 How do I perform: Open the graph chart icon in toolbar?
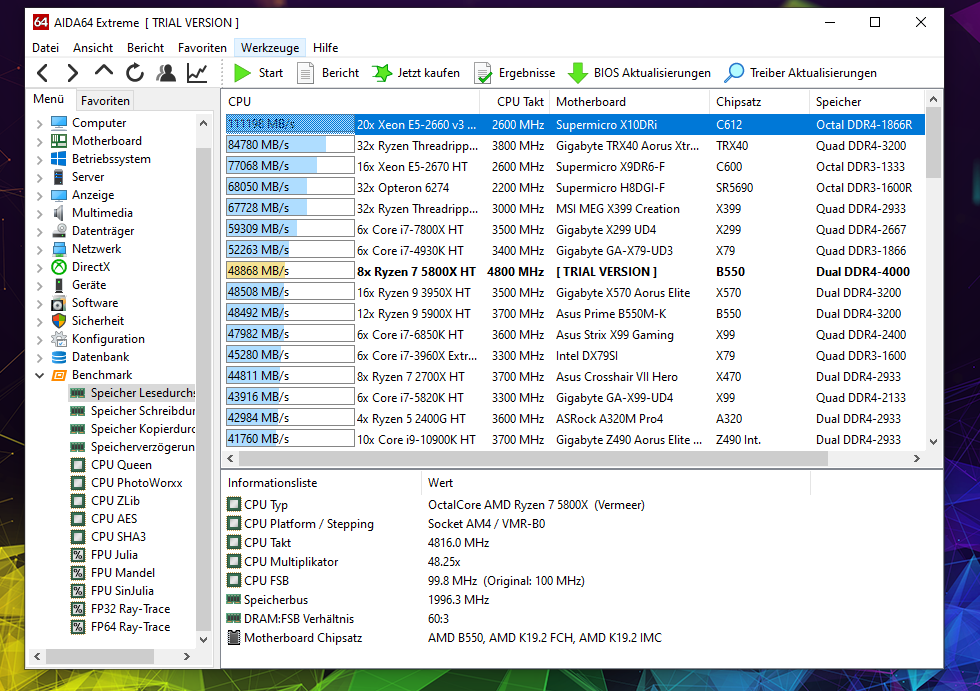coord(198,73)
